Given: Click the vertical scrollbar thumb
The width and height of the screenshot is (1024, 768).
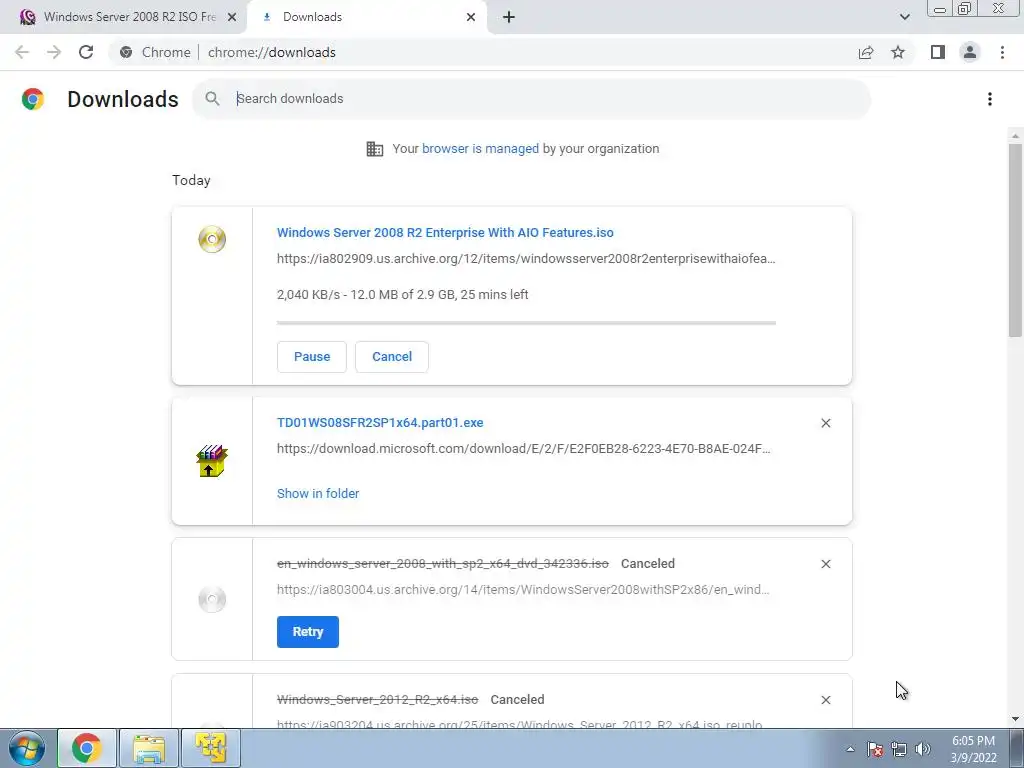Looking at the screenshot, I should pos(1015,240).
